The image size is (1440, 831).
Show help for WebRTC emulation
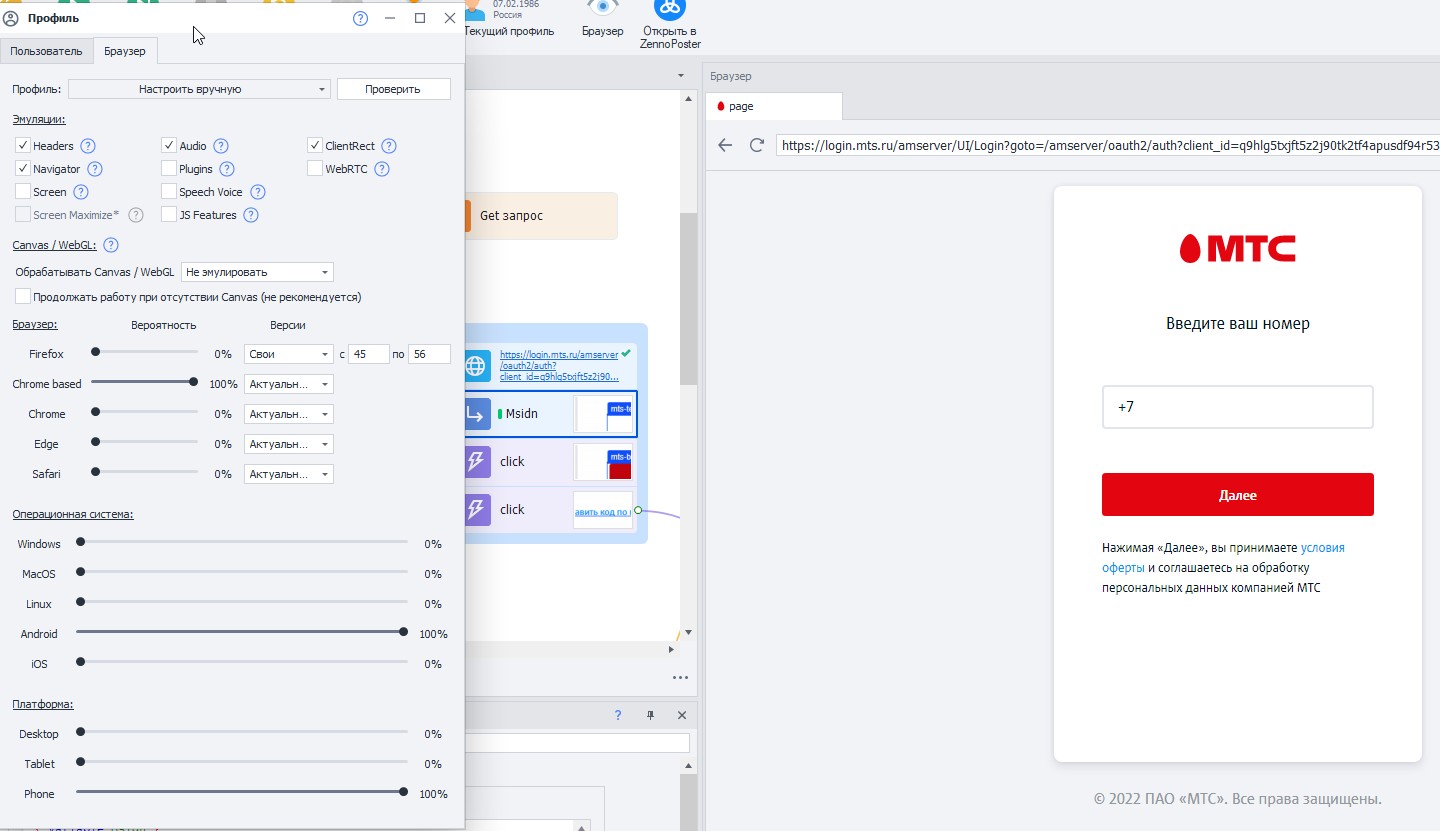point(382,169)
